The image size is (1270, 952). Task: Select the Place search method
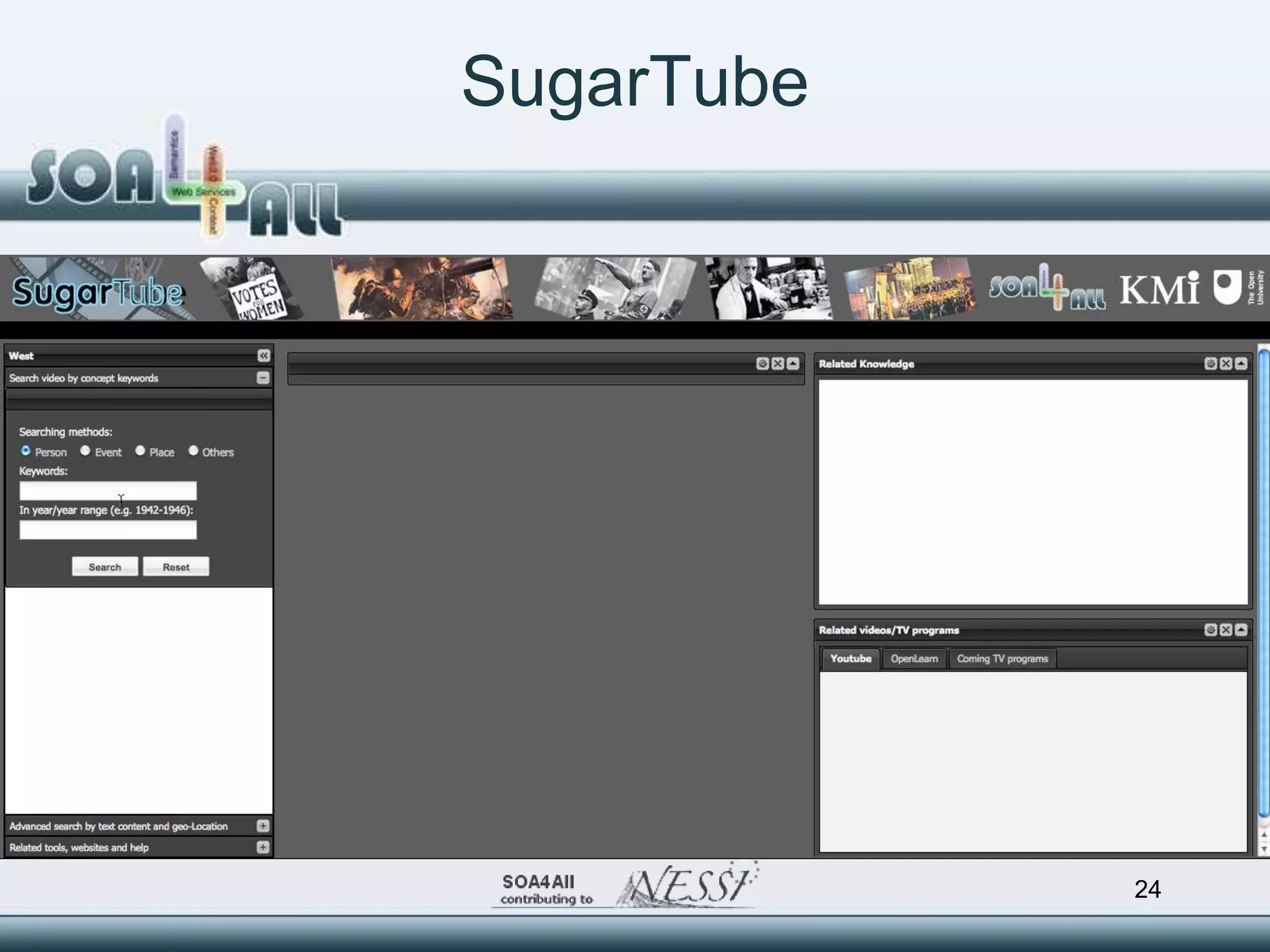(140, 451)
